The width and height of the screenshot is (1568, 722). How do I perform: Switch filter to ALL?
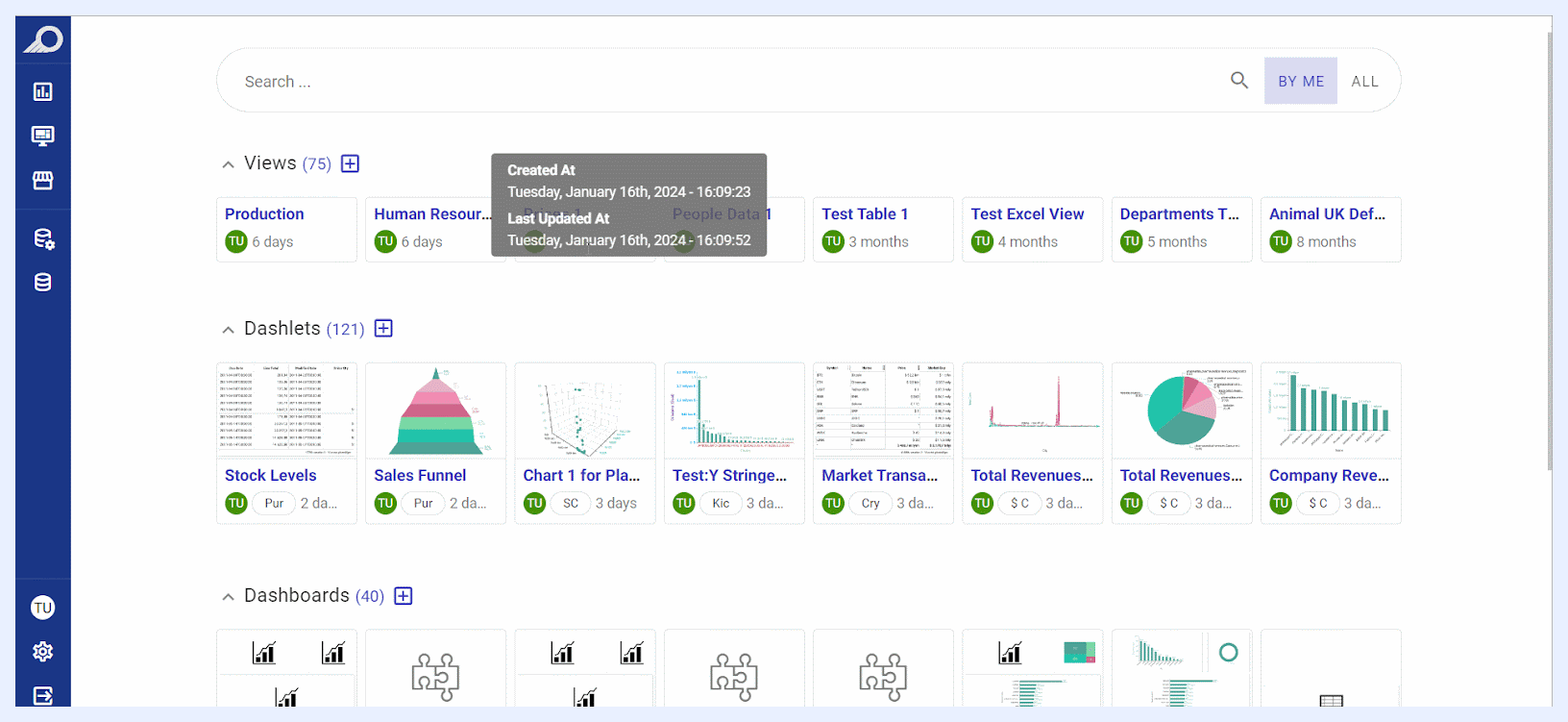coord(1364,82)
